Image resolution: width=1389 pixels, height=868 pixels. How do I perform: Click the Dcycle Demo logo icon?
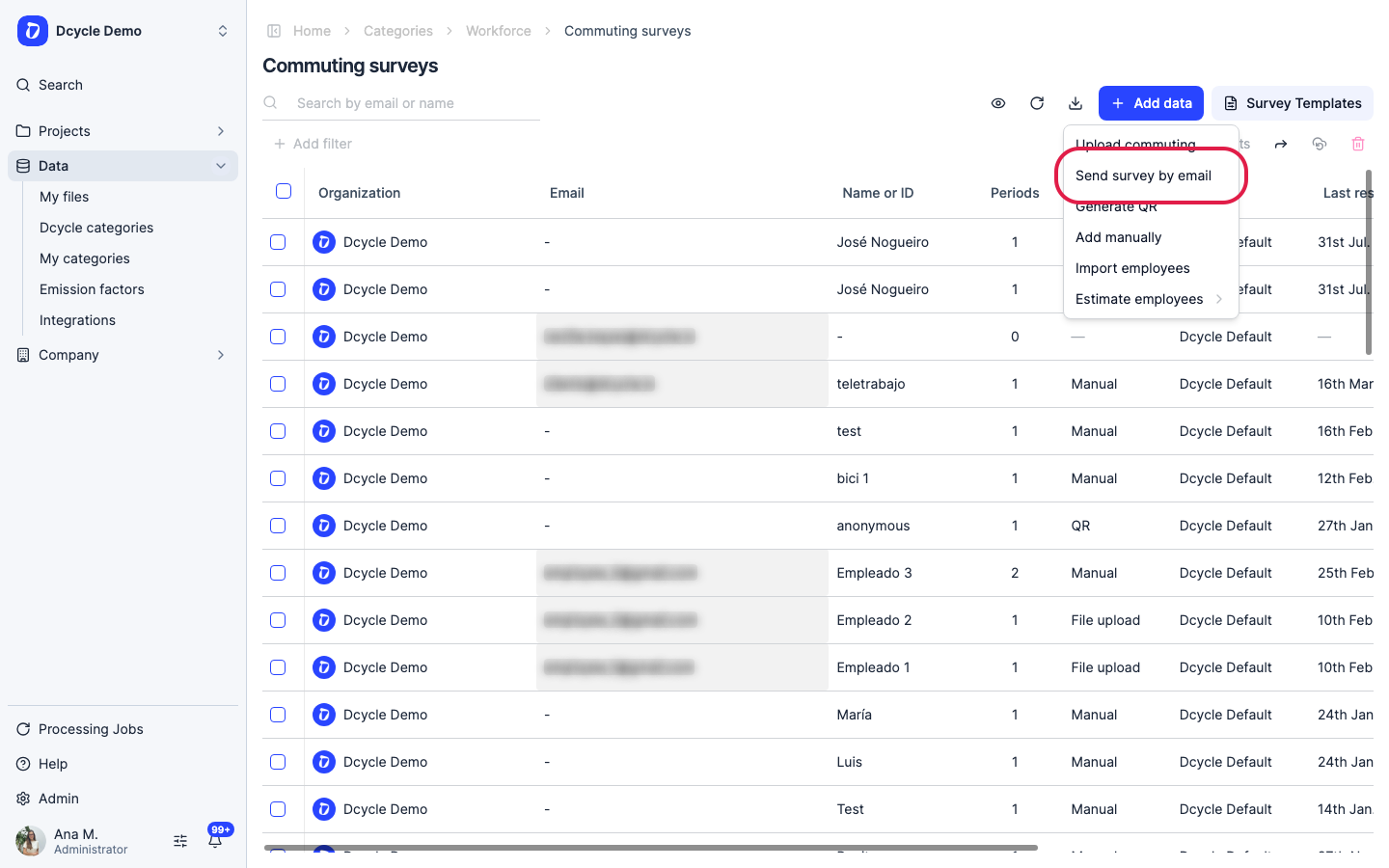[33, 31]
